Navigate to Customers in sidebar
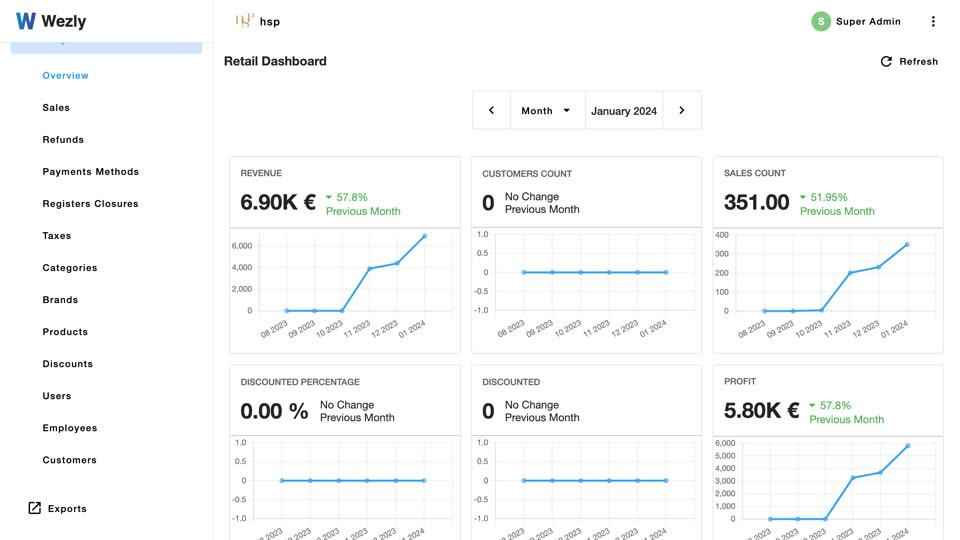This screenshot has height=540, width=960. click(69, 460)
